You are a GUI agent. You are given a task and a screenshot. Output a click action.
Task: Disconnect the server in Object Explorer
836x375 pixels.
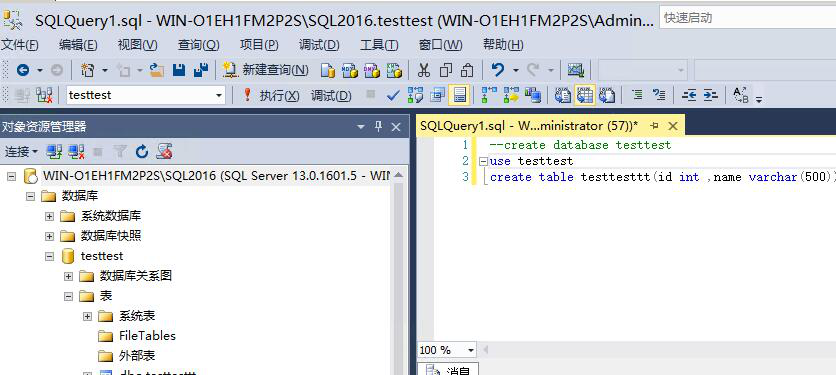(x=77, y=152)
